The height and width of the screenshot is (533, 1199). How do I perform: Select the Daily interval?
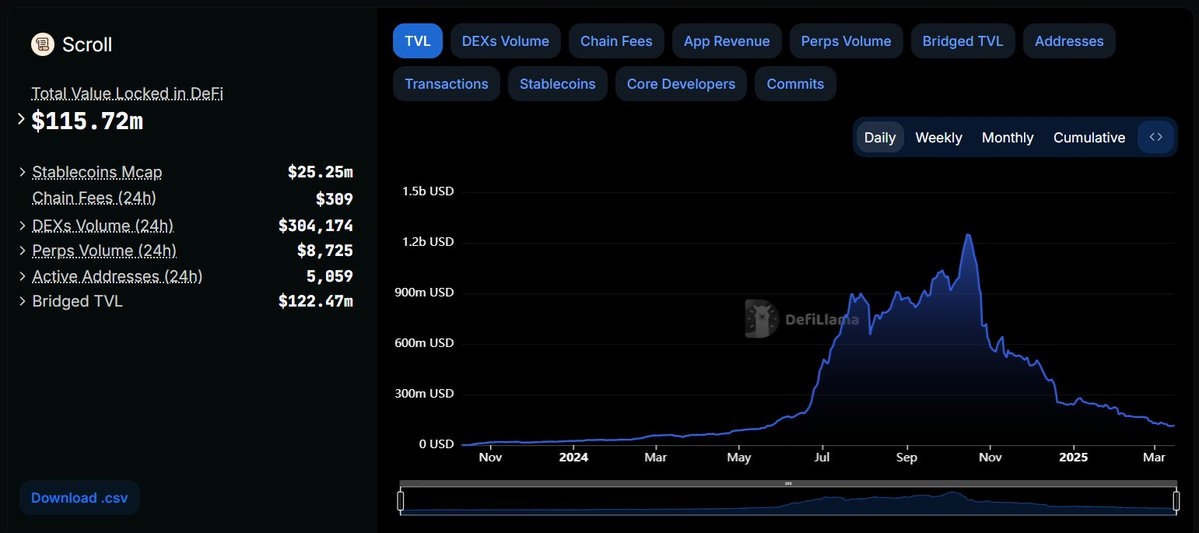coord(879,138)
